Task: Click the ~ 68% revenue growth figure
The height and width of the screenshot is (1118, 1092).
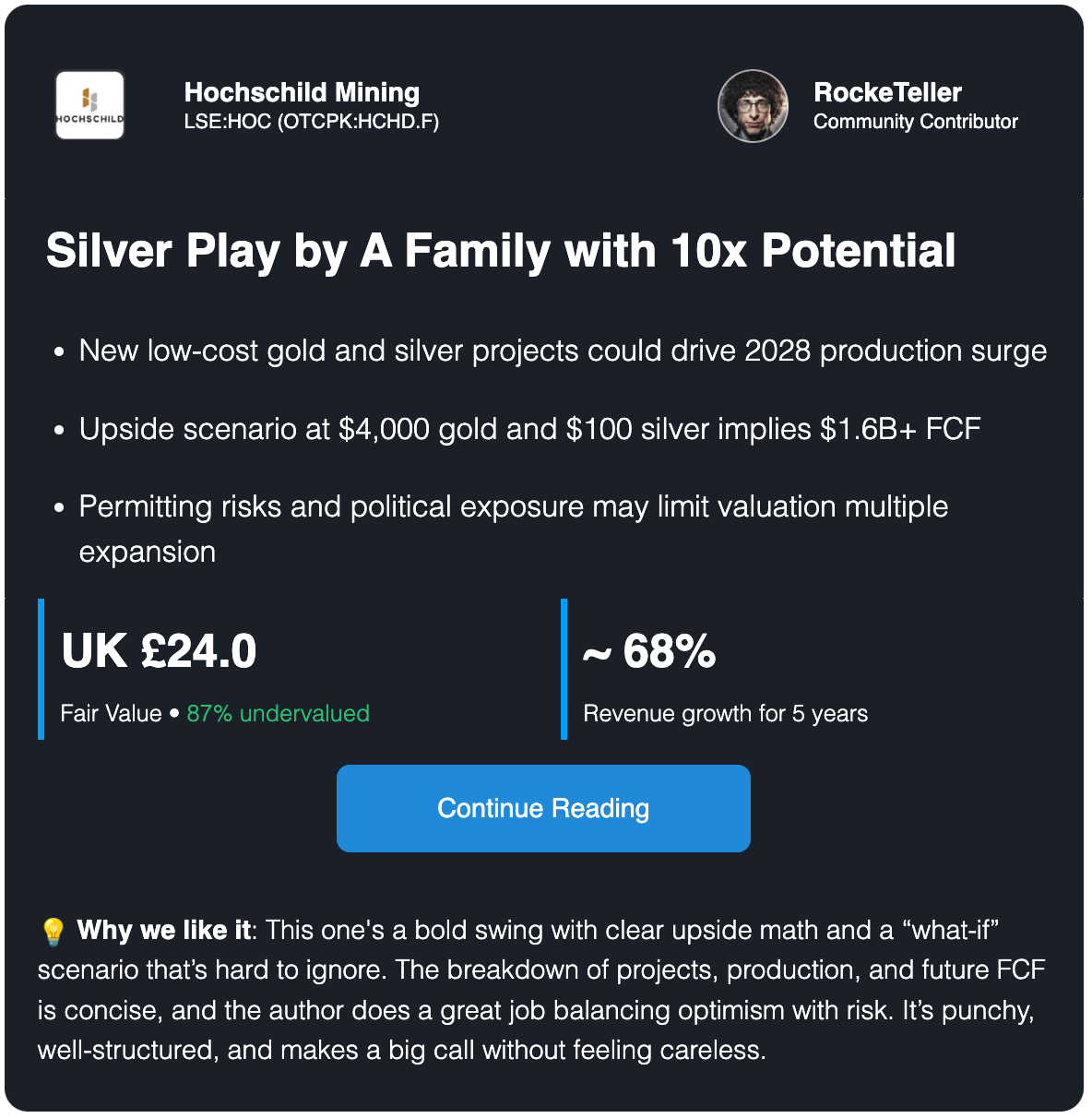Action: tap(649, 651)
